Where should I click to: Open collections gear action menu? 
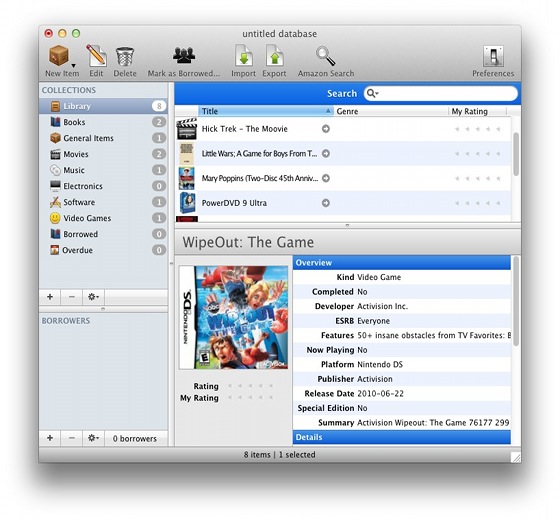[x=94, y=297]
